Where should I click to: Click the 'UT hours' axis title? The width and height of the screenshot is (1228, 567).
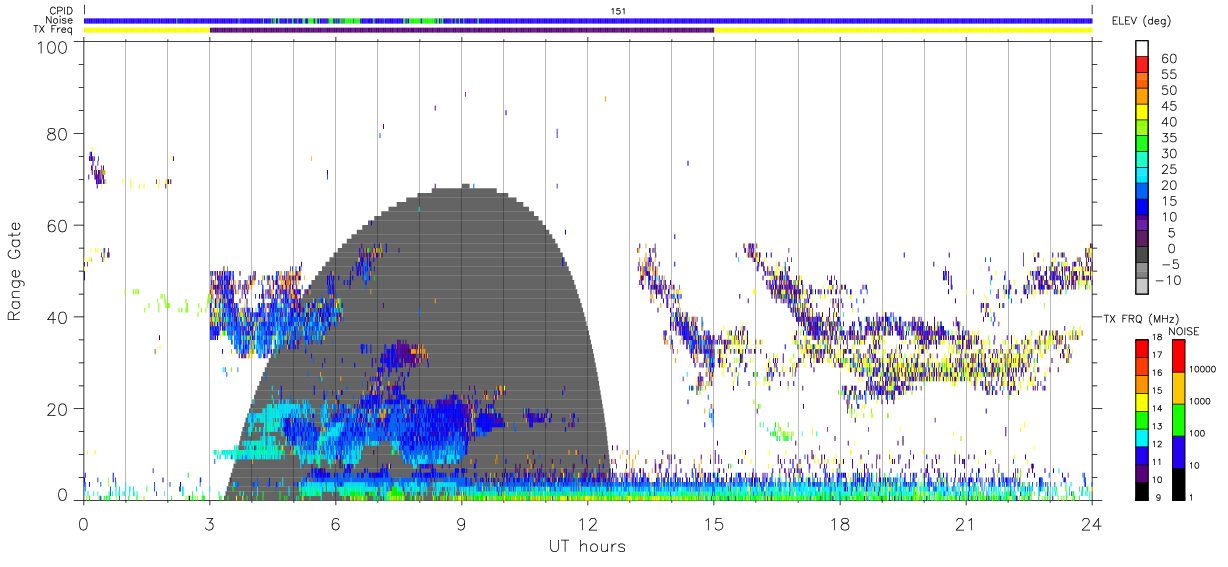pos(586,547)
